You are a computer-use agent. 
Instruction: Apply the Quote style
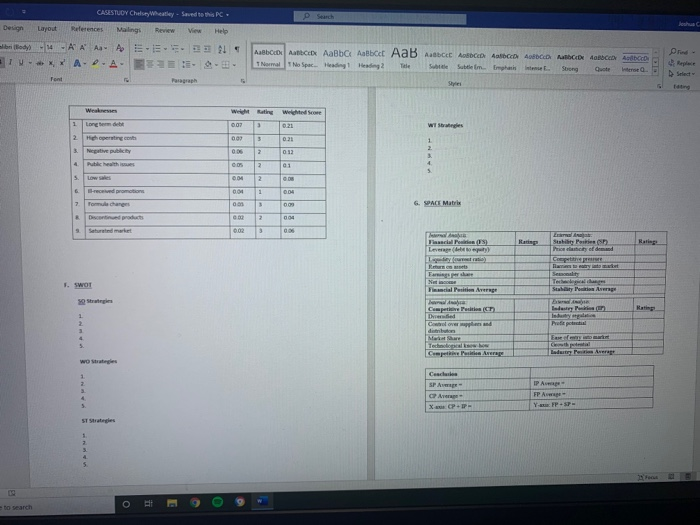point(602,62)
